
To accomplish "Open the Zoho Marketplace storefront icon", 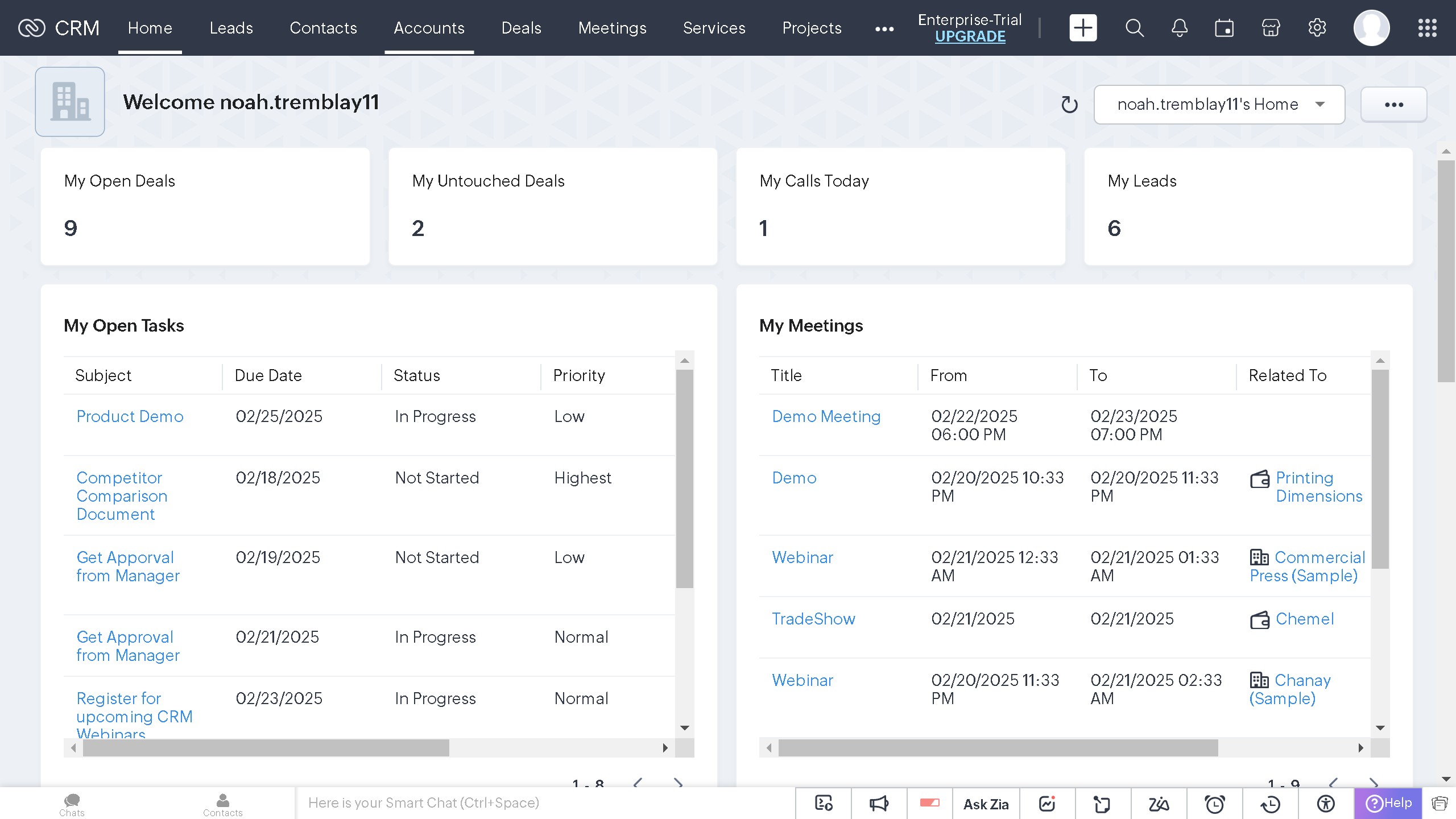I will [1271, 28].
